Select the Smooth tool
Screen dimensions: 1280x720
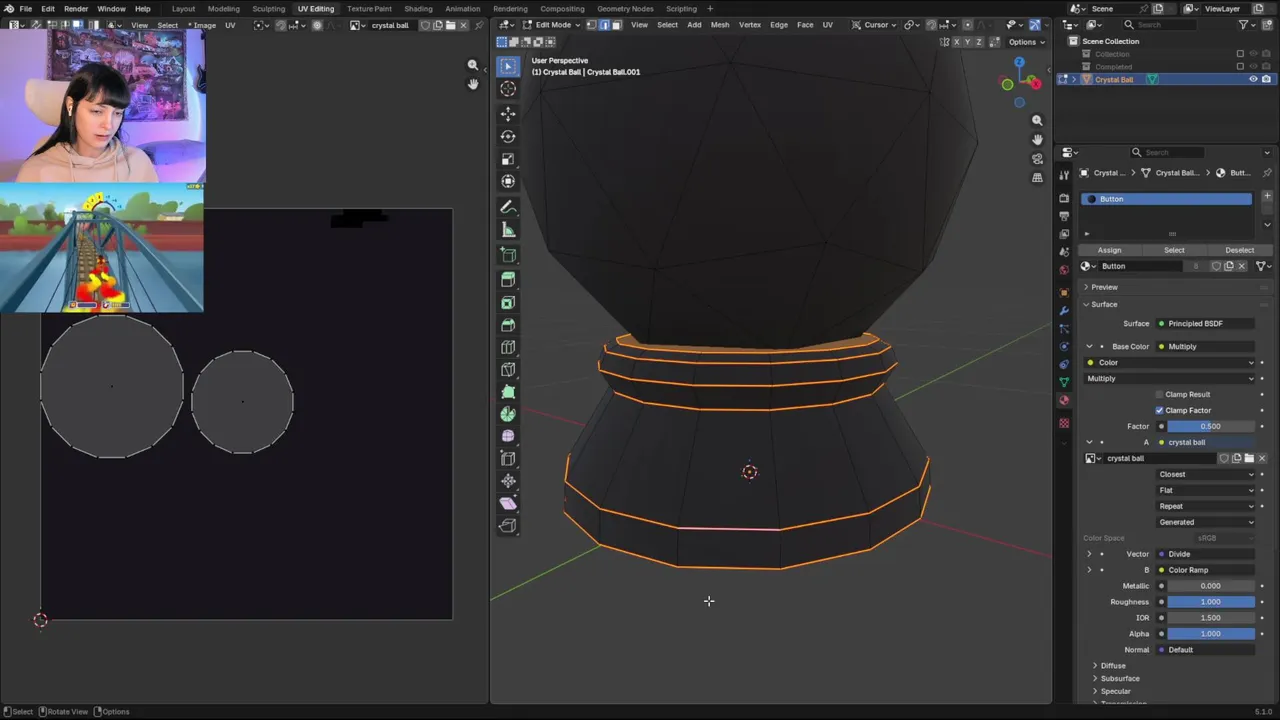[508, 436]
